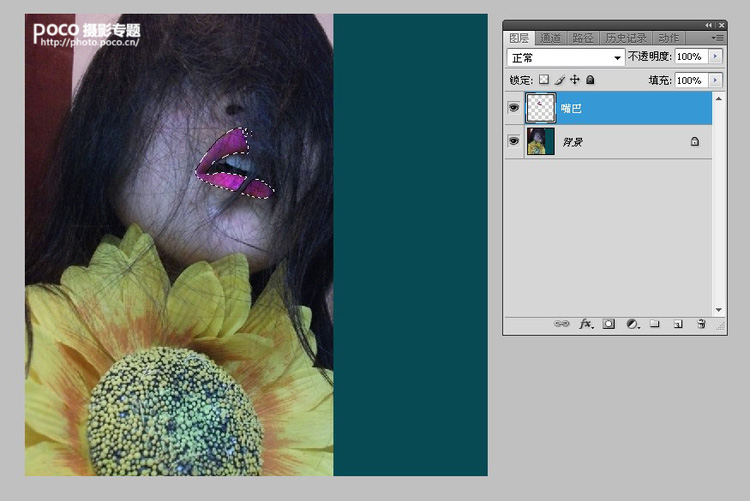Hide the 嘴巴 layer
The image size is (750, 501).
[x=514, y=108]
